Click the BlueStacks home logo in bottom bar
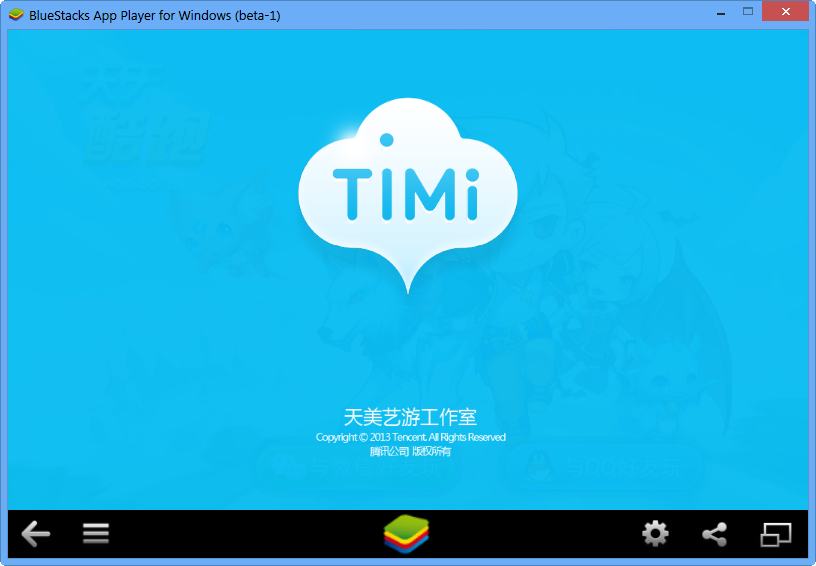816x566 pixels. tap(406, 534)
